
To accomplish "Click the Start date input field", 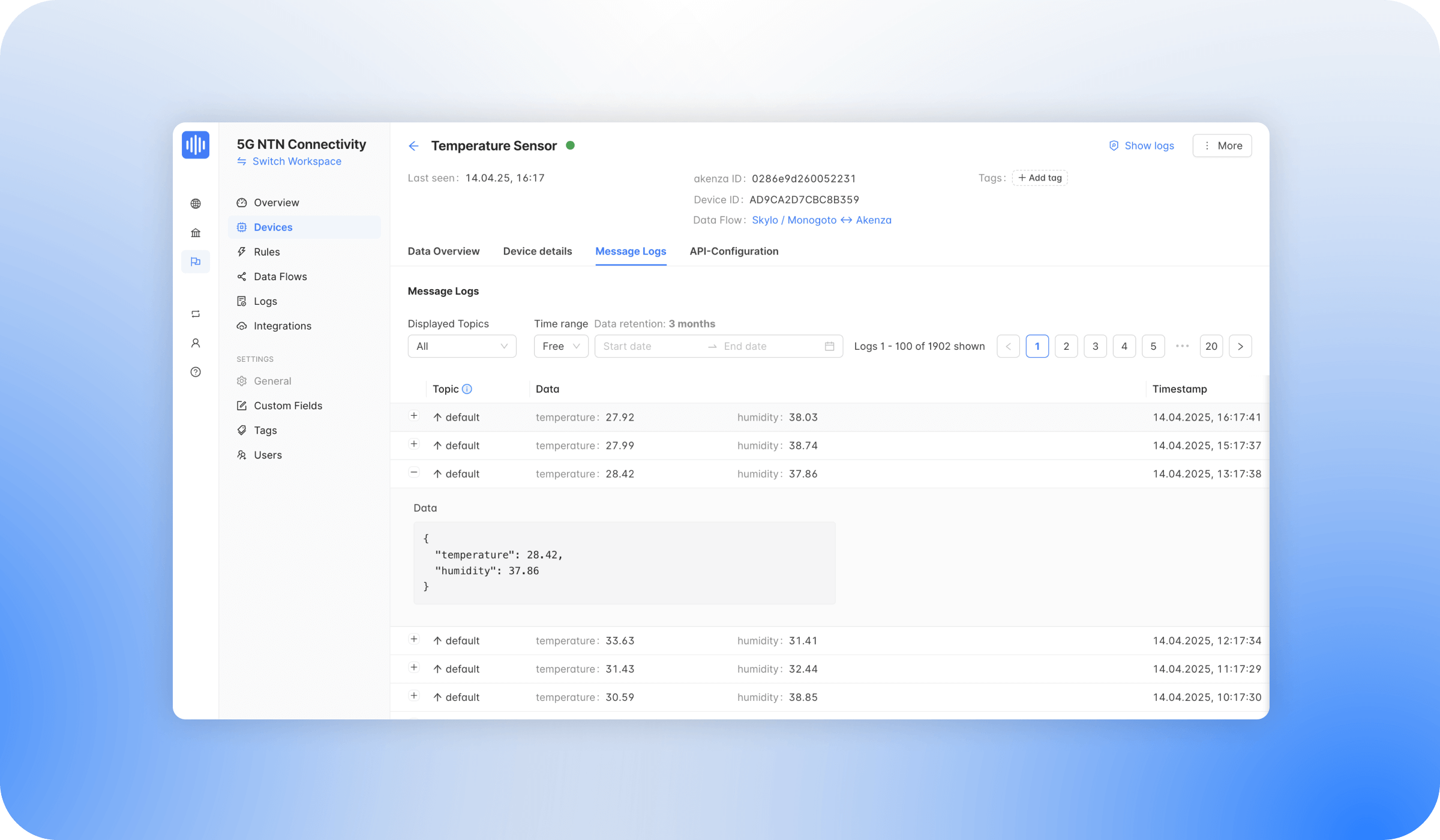I will coord(651,346).
